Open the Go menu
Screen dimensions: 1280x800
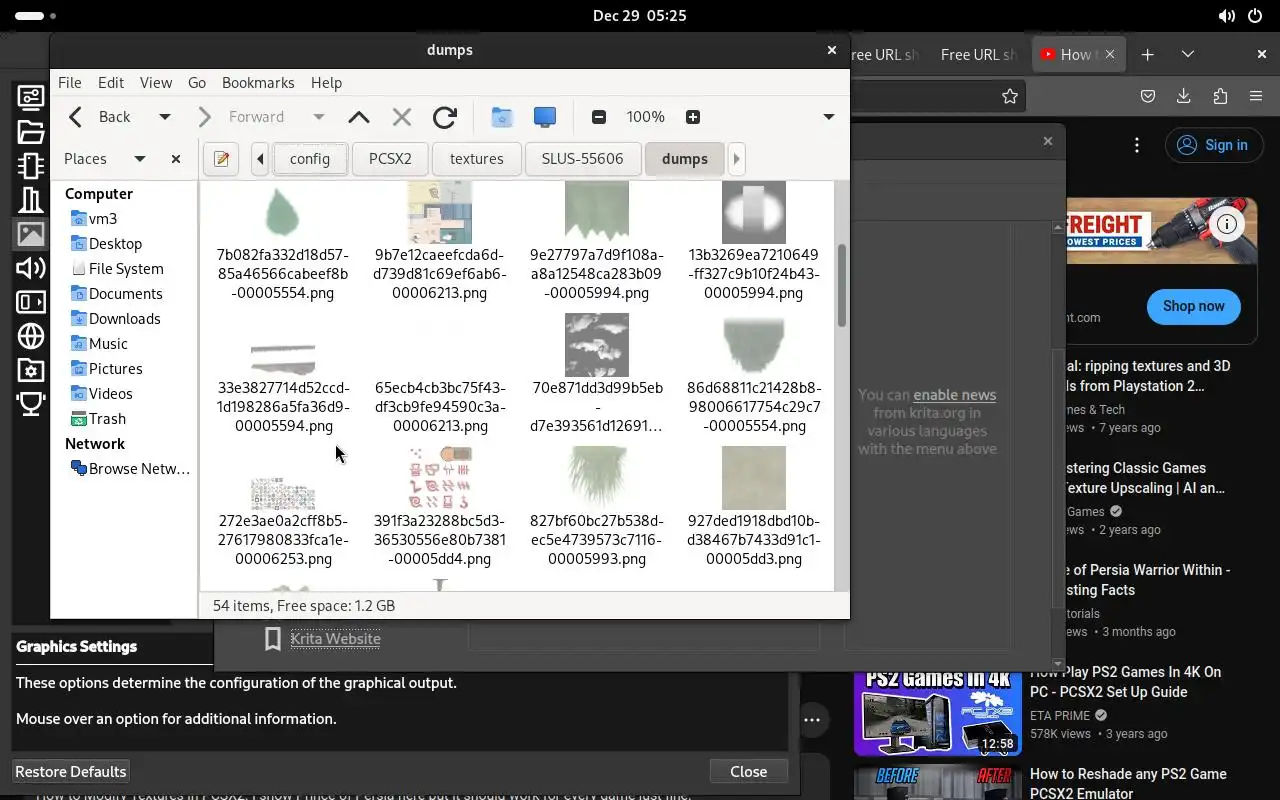coord(197,83)
